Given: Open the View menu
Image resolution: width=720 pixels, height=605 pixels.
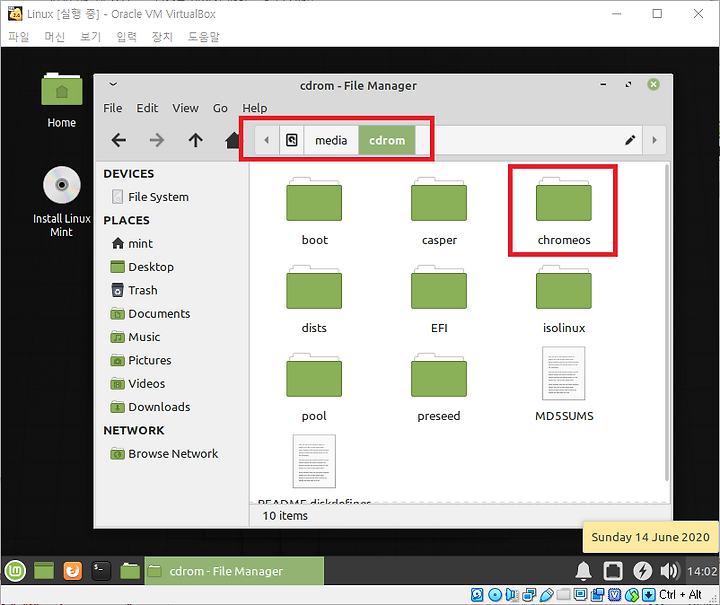Looking at the screenshot, I should tap(186, 108).
